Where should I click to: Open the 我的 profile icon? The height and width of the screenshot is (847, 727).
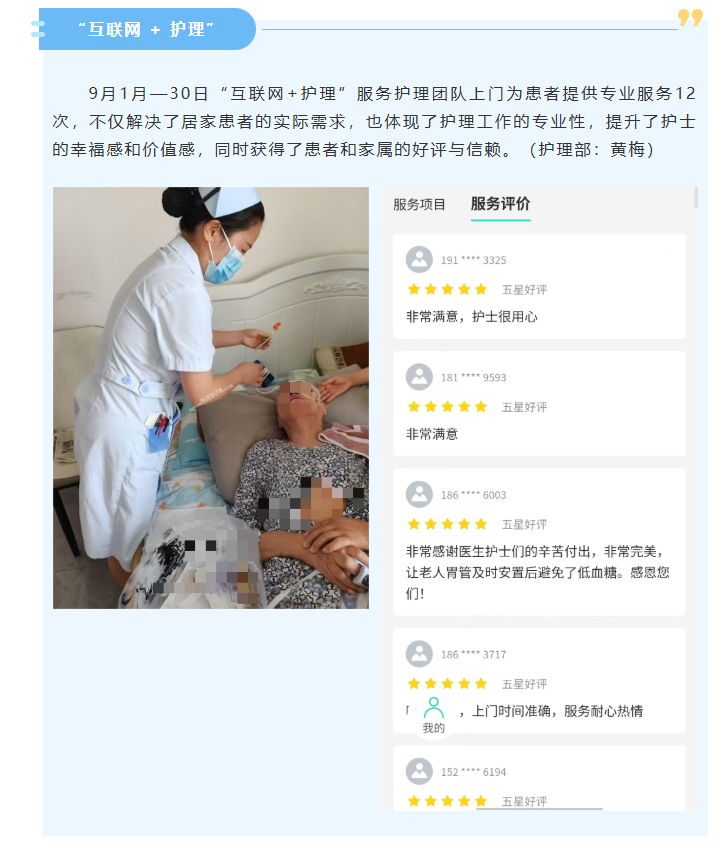click(x=434, y=715)
